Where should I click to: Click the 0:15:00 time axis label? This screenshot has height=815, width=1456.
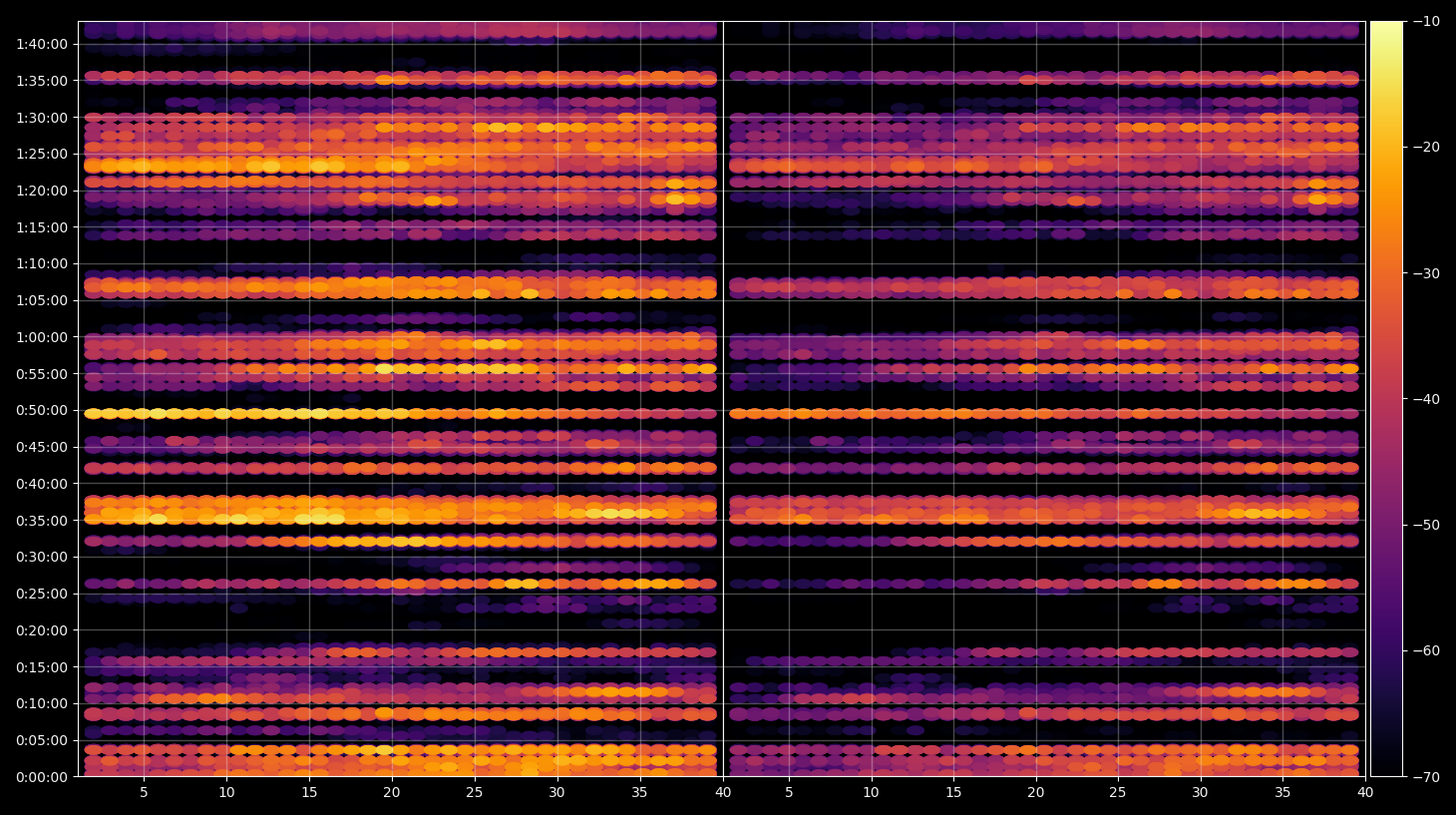tap(42, 667)
